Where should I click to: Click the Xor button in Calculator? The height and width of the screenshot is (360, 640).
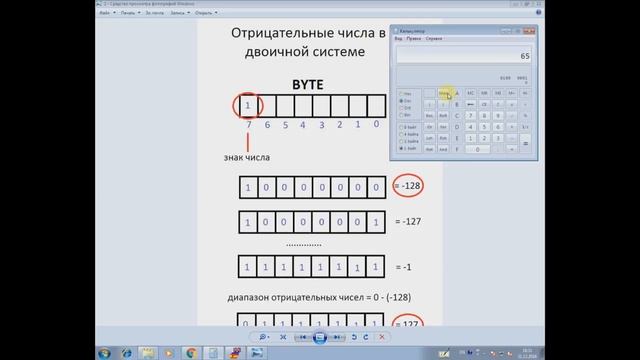point(443,127)
